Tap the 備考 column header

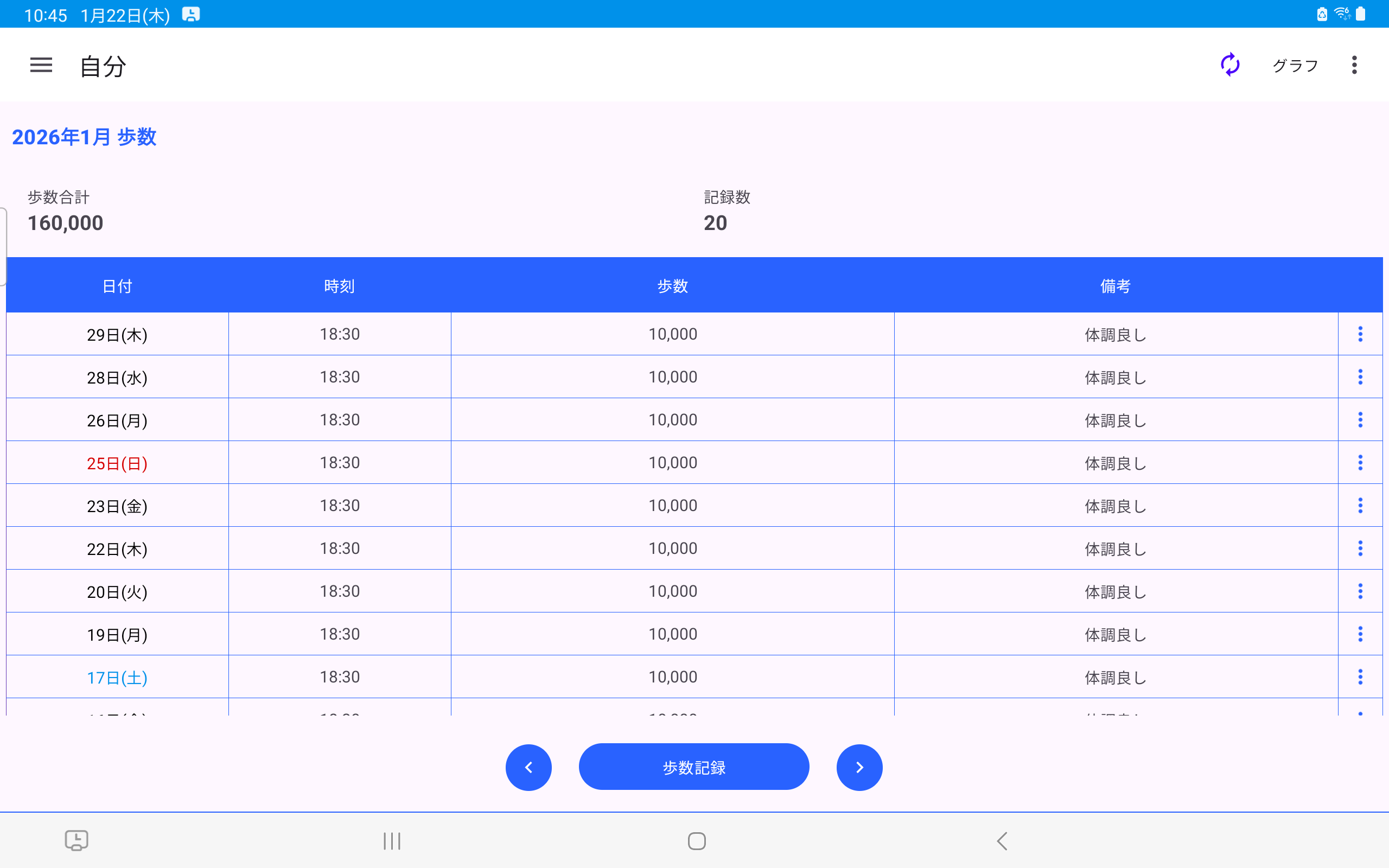tap(1115, 285)
